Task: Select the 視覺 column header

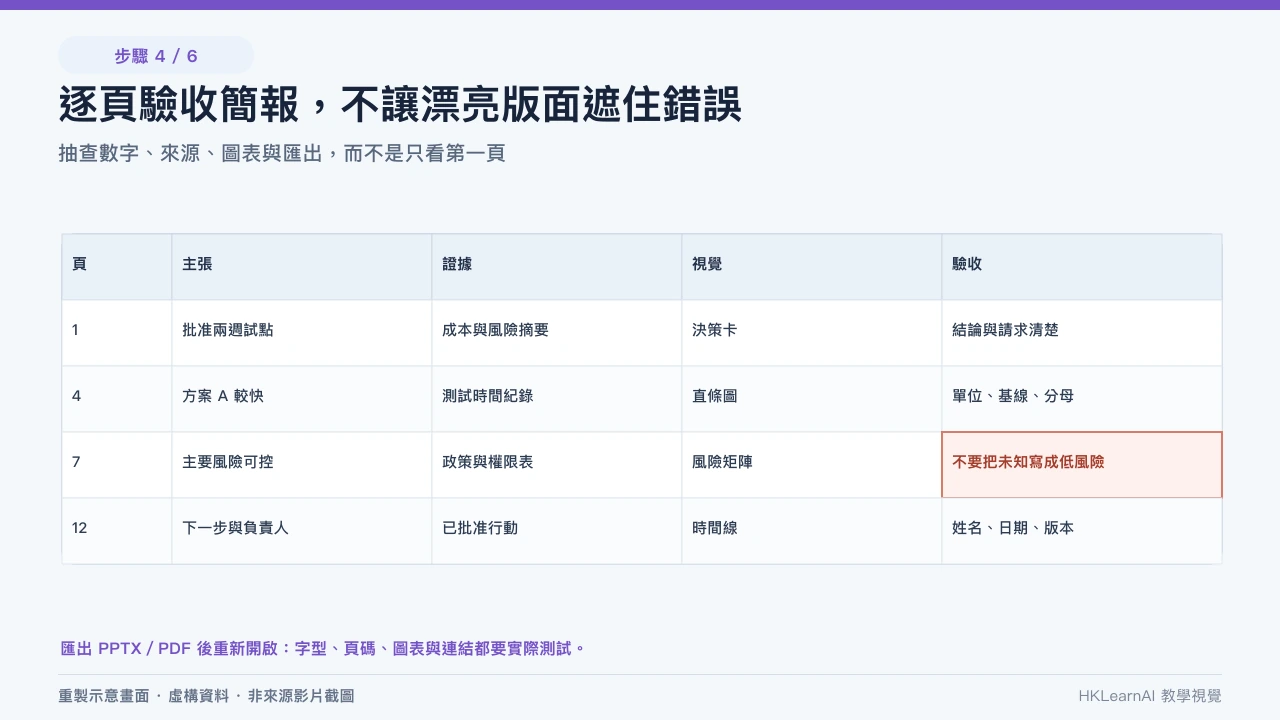Action: point(812,267)
